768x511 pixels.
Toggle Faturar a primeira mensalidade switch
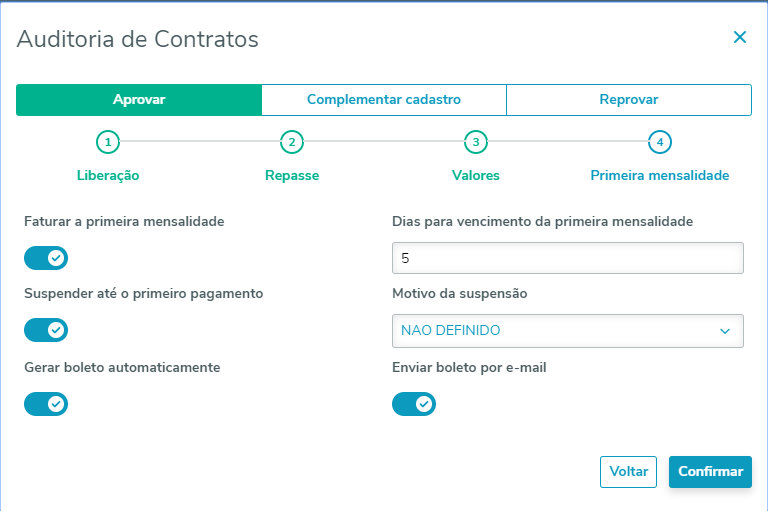pyautogui.click(x=46, y=258)
